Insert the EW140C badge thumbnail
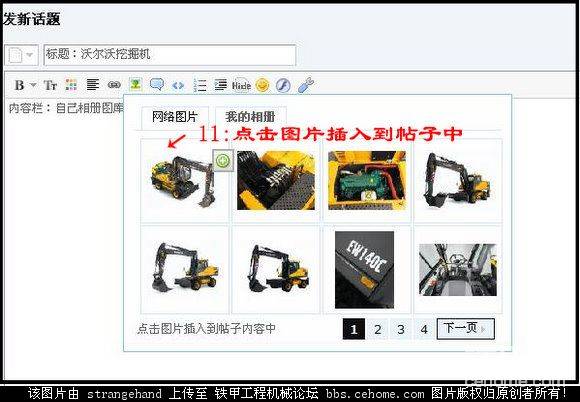 [364, 270]
